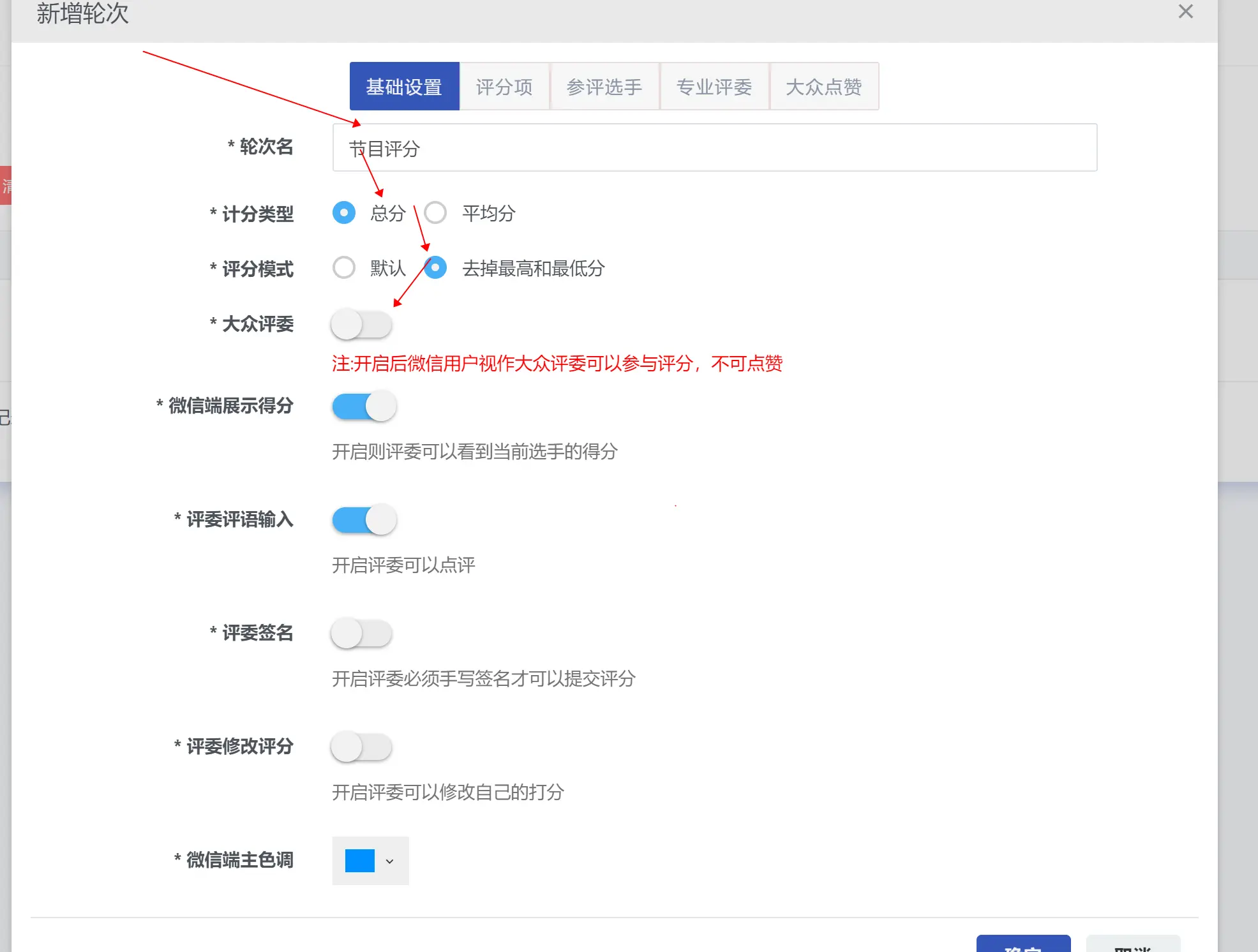The width and height of the screenshot is (1258, 952).
Task: Choose the 平均分 scoring type
Action: (436, 212)
